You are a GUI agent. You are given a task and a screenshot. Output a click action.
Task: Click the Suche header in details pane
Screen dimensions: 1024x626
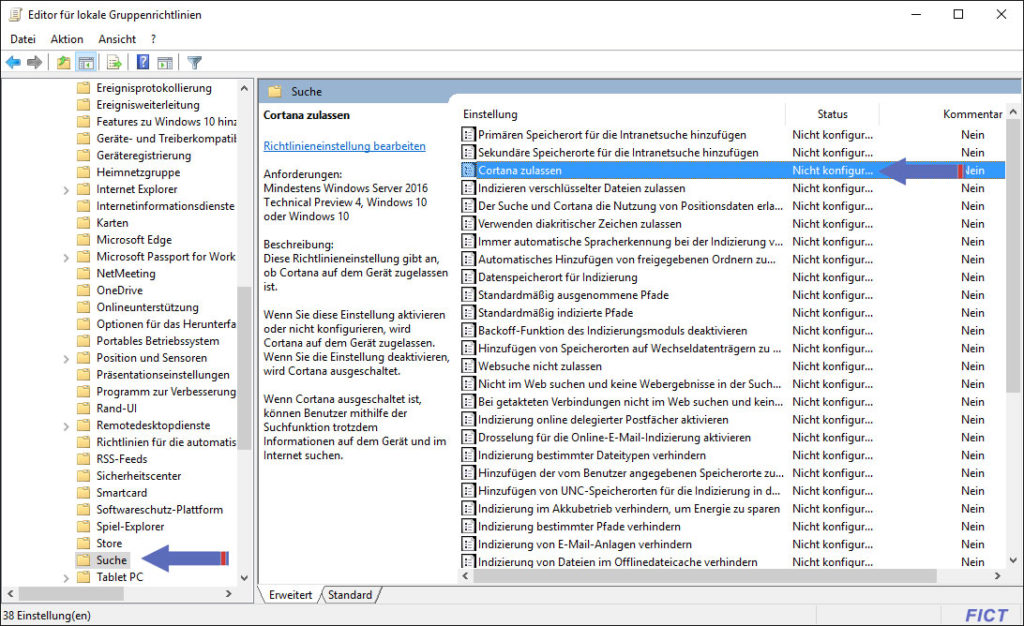click(306, 91)
